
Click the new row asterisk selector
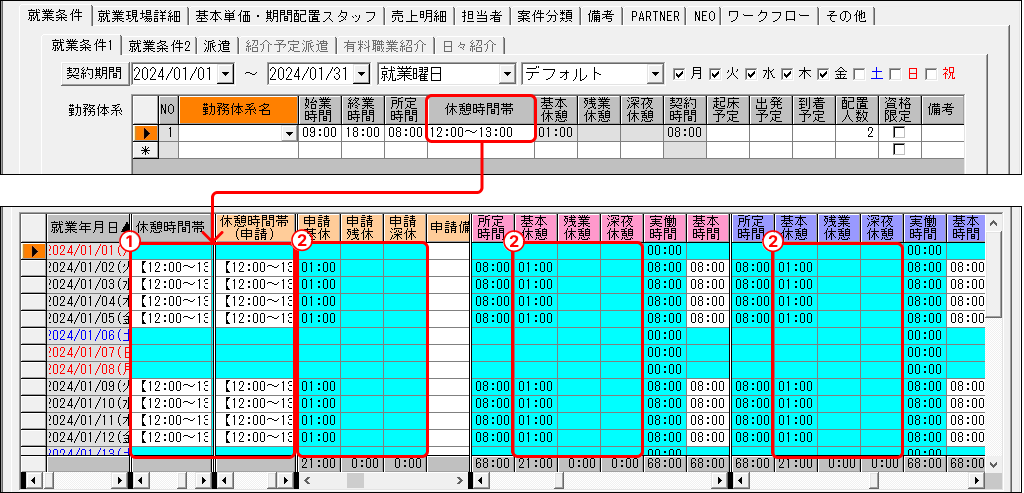[146, 150]
